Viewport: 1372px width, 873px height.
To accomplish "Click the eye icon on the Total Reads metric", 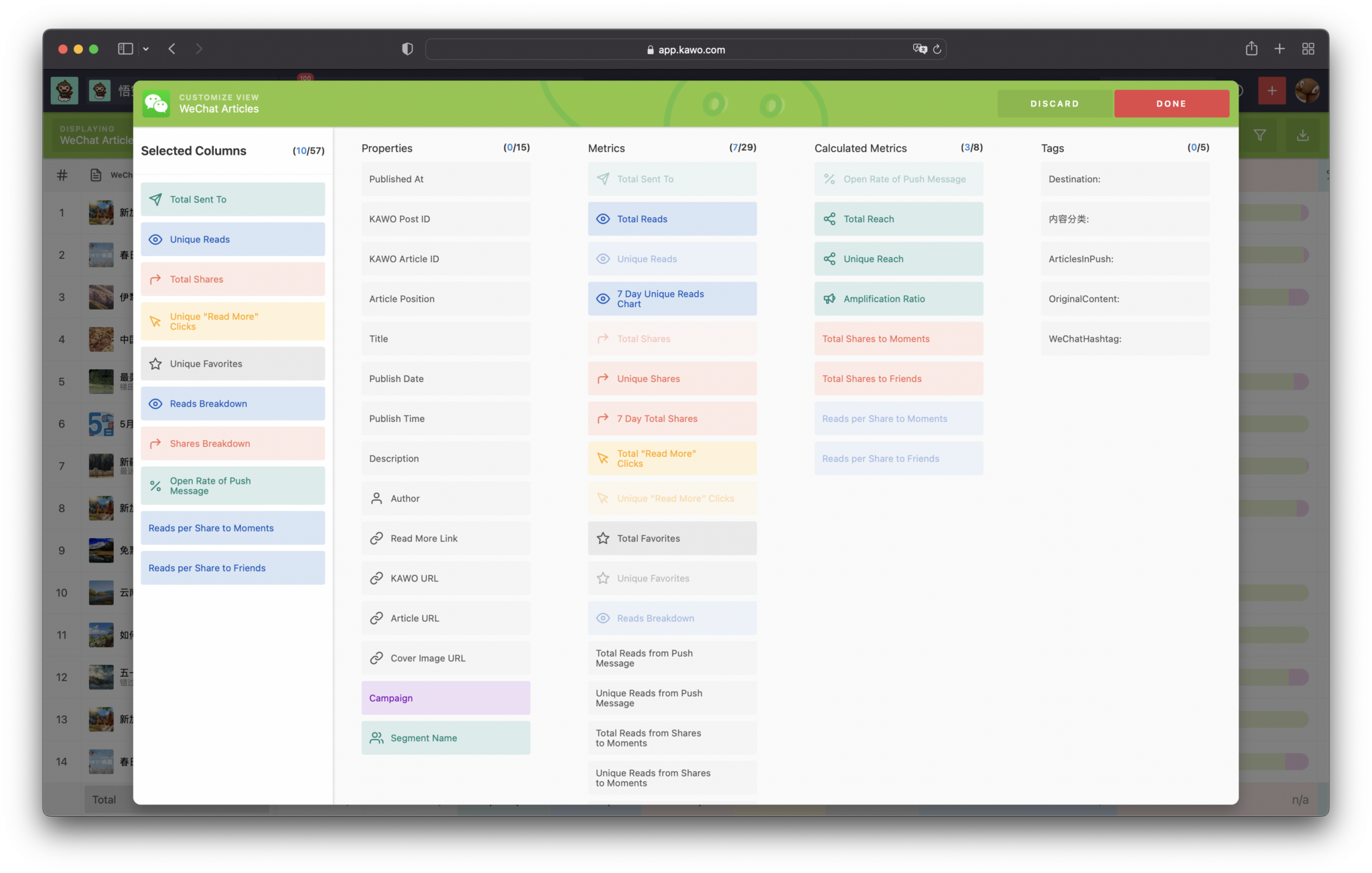I will 603,218.
